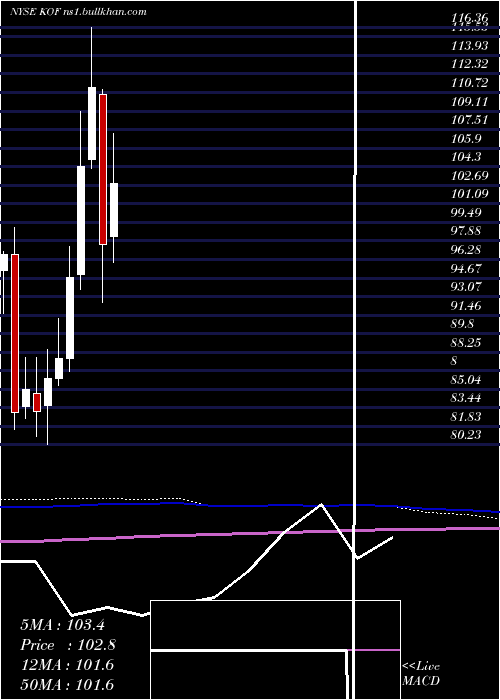
Task: Click the 91.46 price label
Action: click(x=466, y=305)
